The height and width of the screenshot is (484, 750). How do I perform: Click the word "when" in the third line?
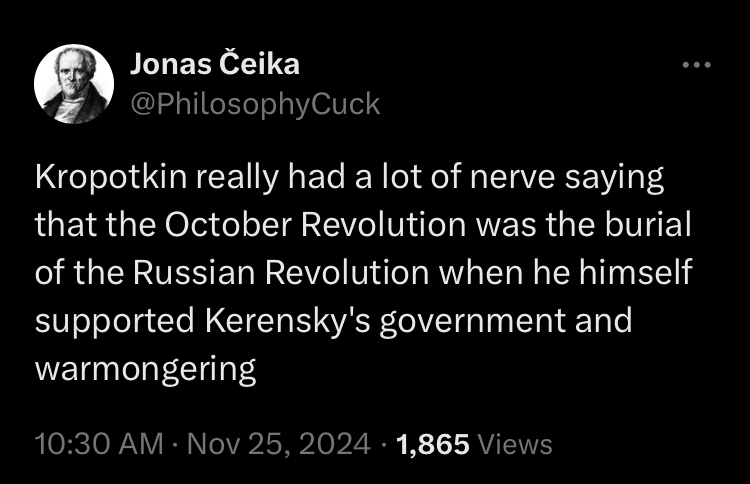(481, 272)
